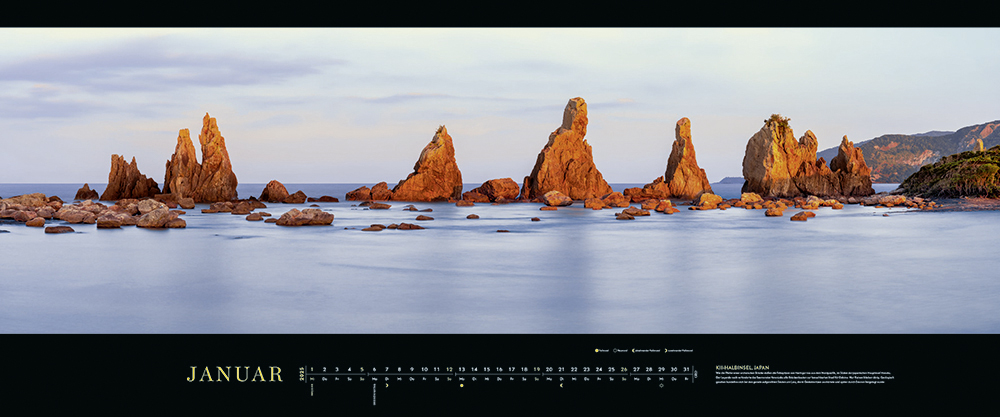1000x417 pixels.
Task: Select the Vollmond legend icon
Action: tap(597, 350)
